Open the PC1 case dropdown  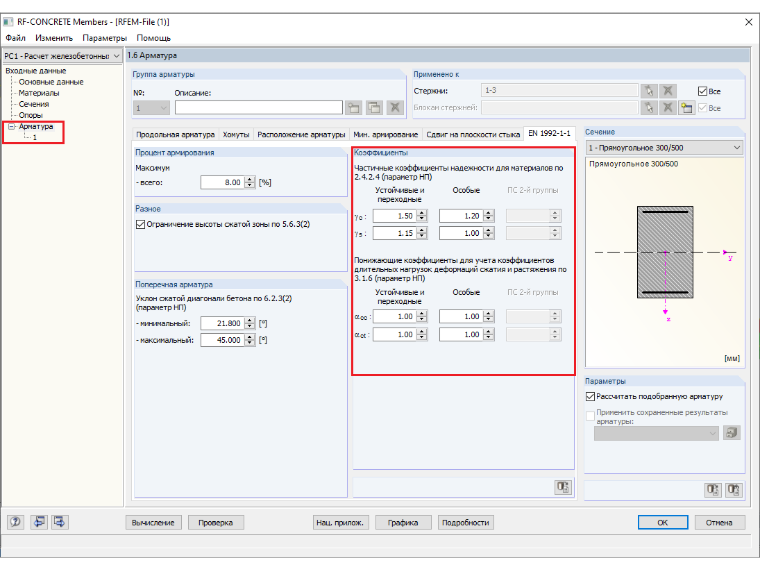62,56
